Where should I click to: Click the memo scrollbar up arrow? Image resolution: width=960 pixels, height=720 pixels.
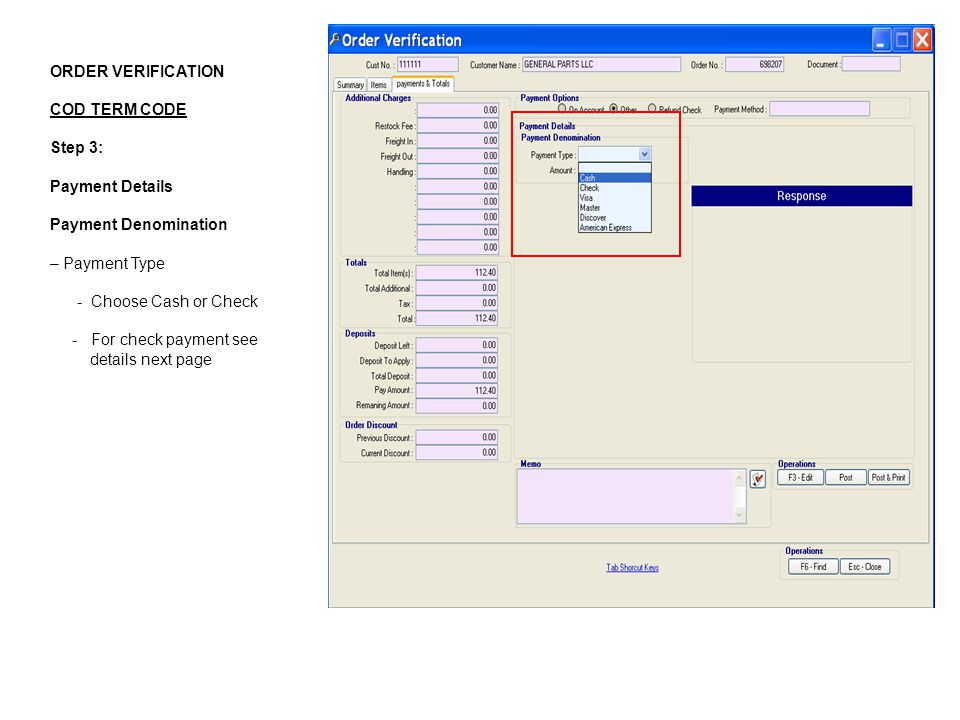739,478
